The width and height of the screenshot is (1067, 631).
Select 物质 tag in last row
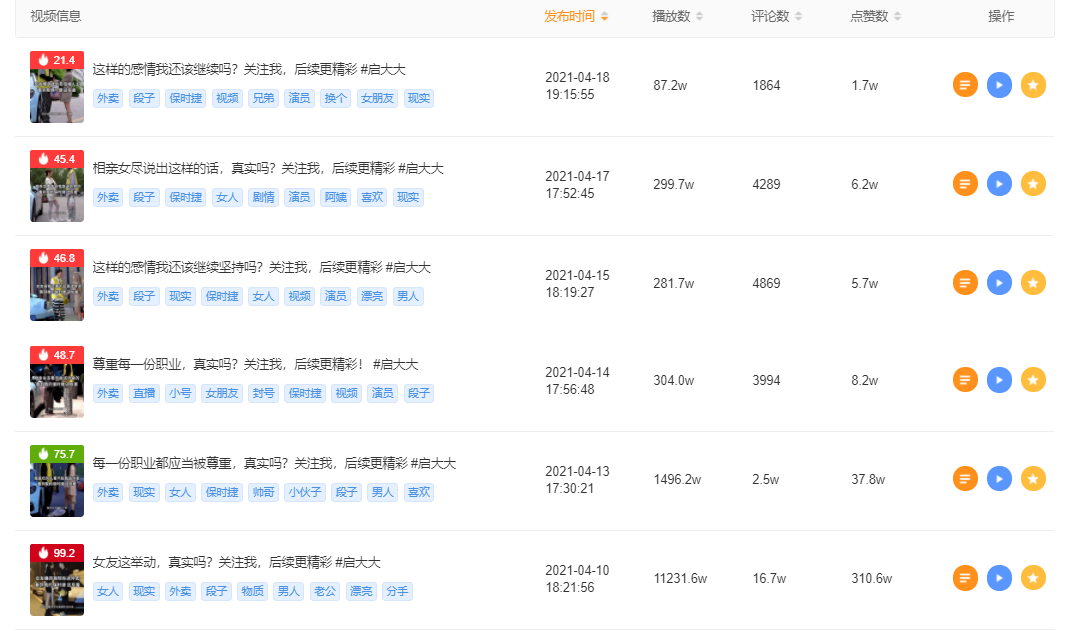coord(252,592)
